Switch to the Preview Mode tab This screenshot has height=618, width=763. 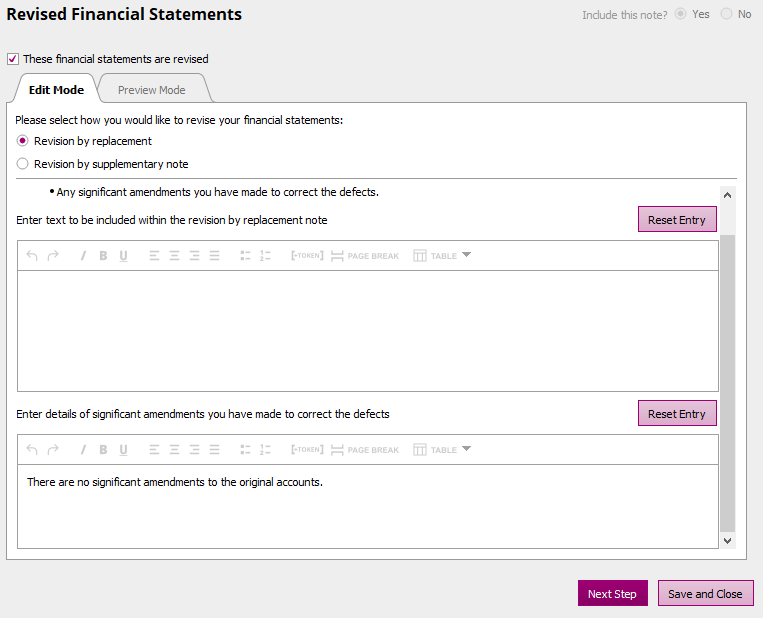click(152, 90)
